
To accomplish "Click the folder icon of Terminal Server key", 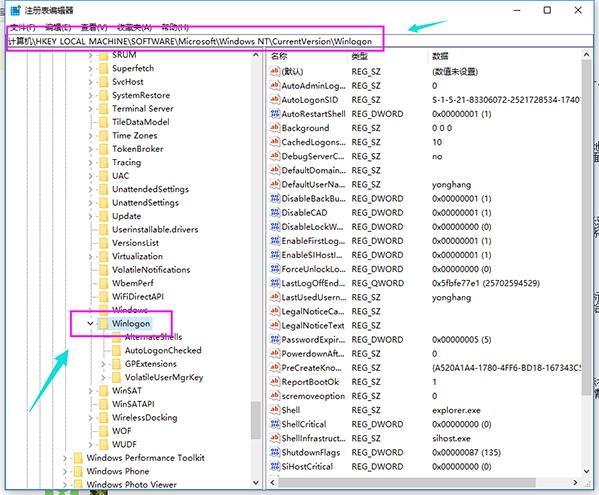I will [104, 109].
